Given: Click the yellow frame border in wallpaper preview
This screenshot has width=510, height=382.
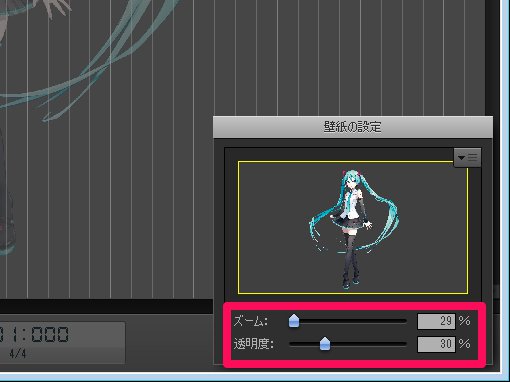Looking at the screenshot, I should pyautogui.click(x=353, y=162).
